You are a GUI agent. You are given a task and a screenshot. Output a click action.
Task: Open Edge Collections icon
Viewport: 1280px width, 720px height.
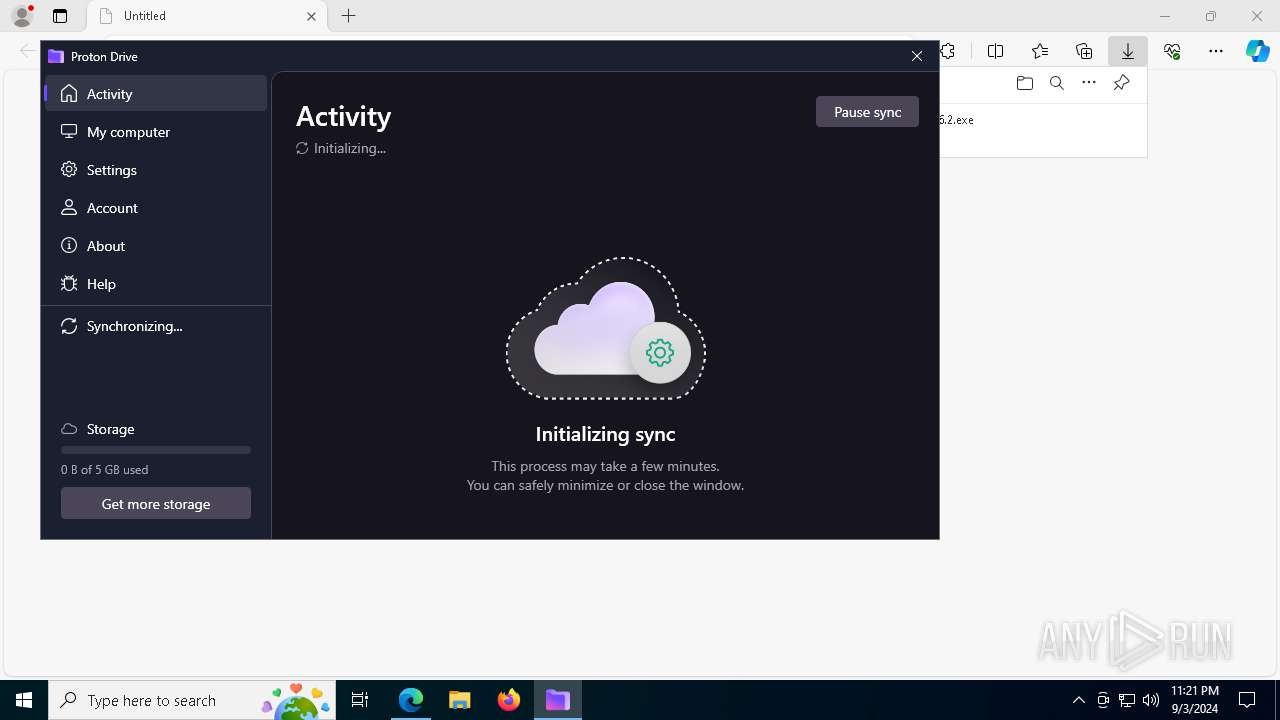coord(1084,51)
